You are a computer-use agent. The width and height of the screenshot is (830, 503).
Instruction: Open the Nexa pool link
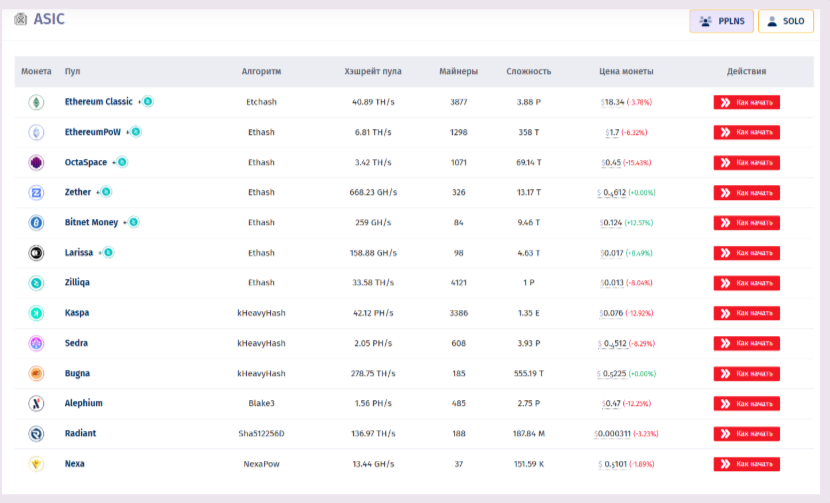coord(75,463)
